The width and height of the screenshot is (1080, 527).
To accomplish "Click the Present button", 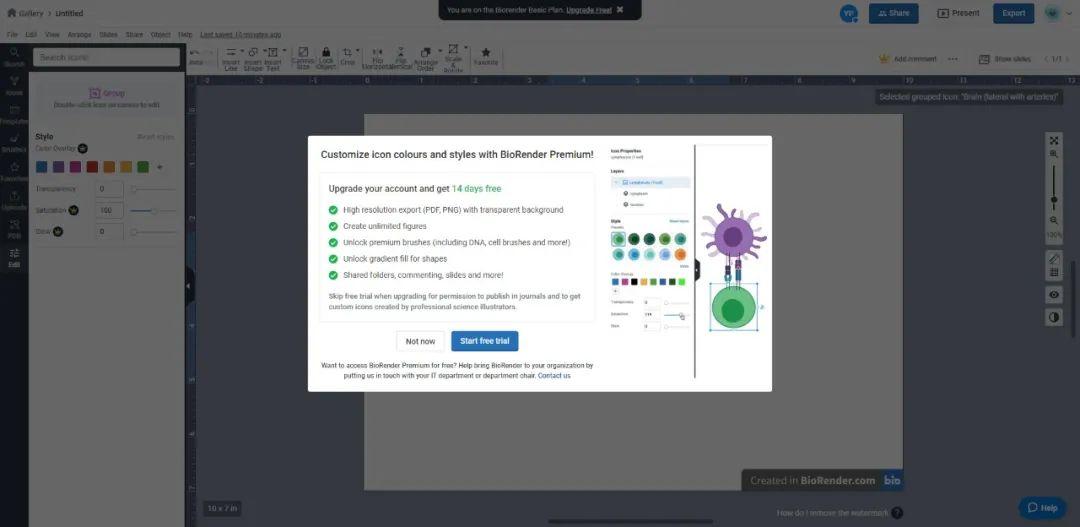I will click(x=958, y=13).
